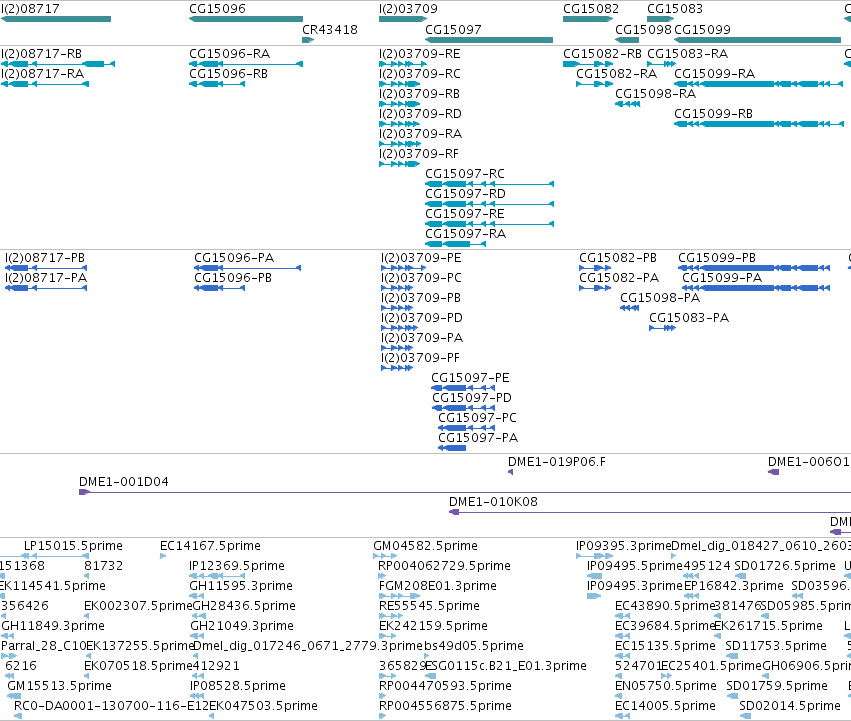Select BAC clone DME1-019P06.F
Image resolution: width=851 pixels, height=721 pixels.
point(510,472)
